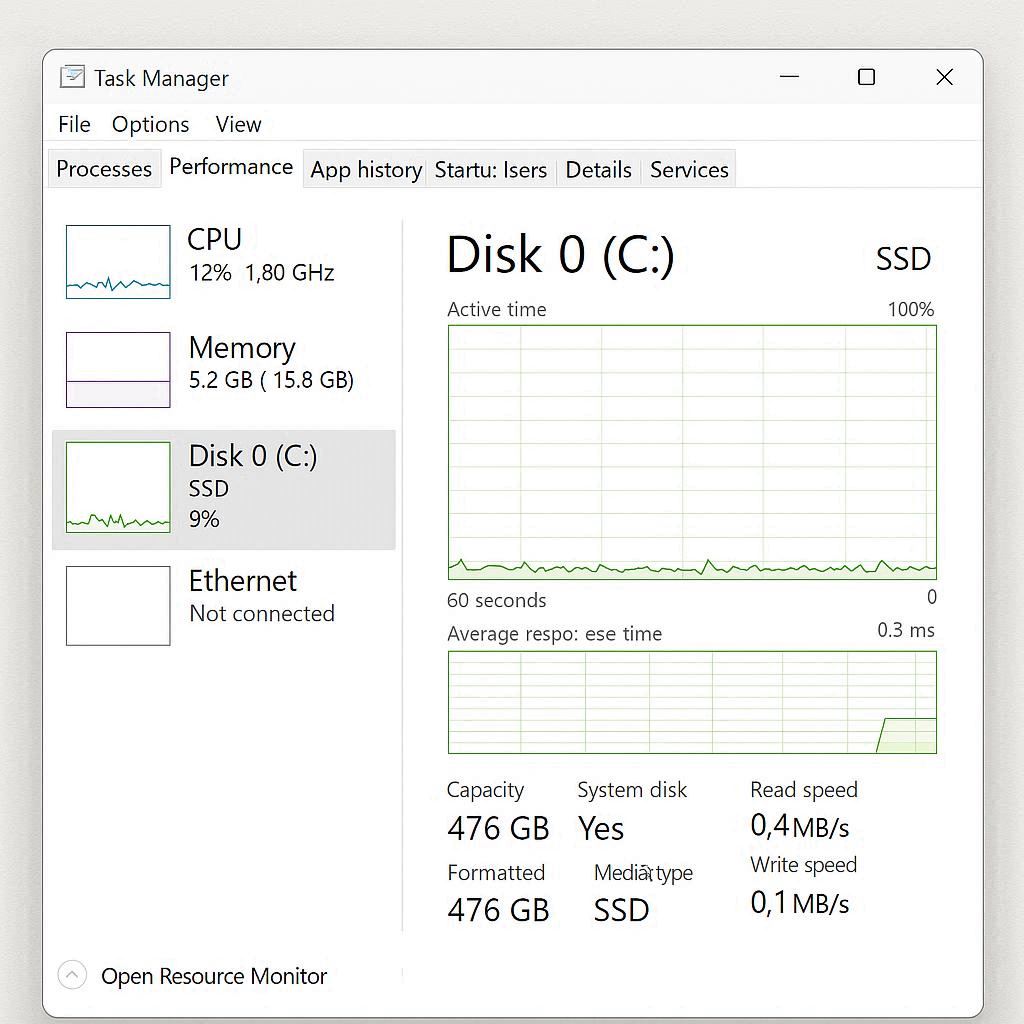Open the Services tab

coord(688,170)
